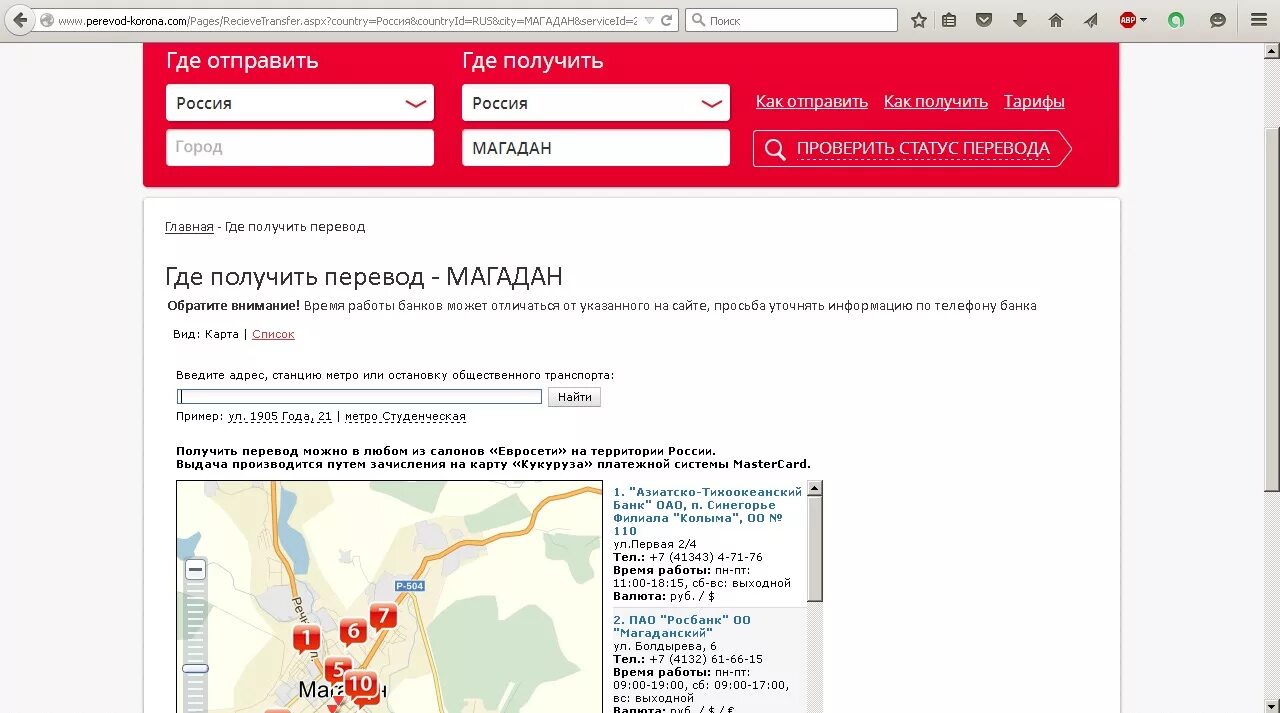Click phone text "+7 (41343) 4-71-76"
This screenshot has width=1280, height=713.
(706, 557)
